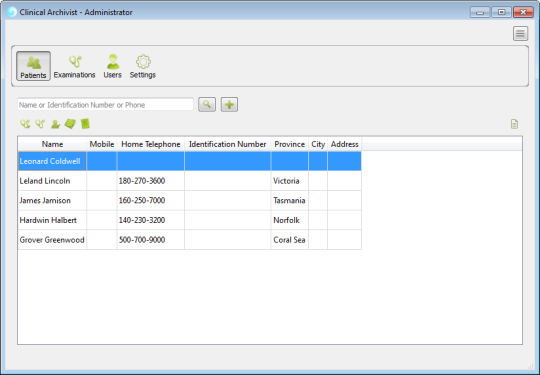Close the Clinical Archivist window
This screenshot has height=375, width=540.
tap(523, 12)
